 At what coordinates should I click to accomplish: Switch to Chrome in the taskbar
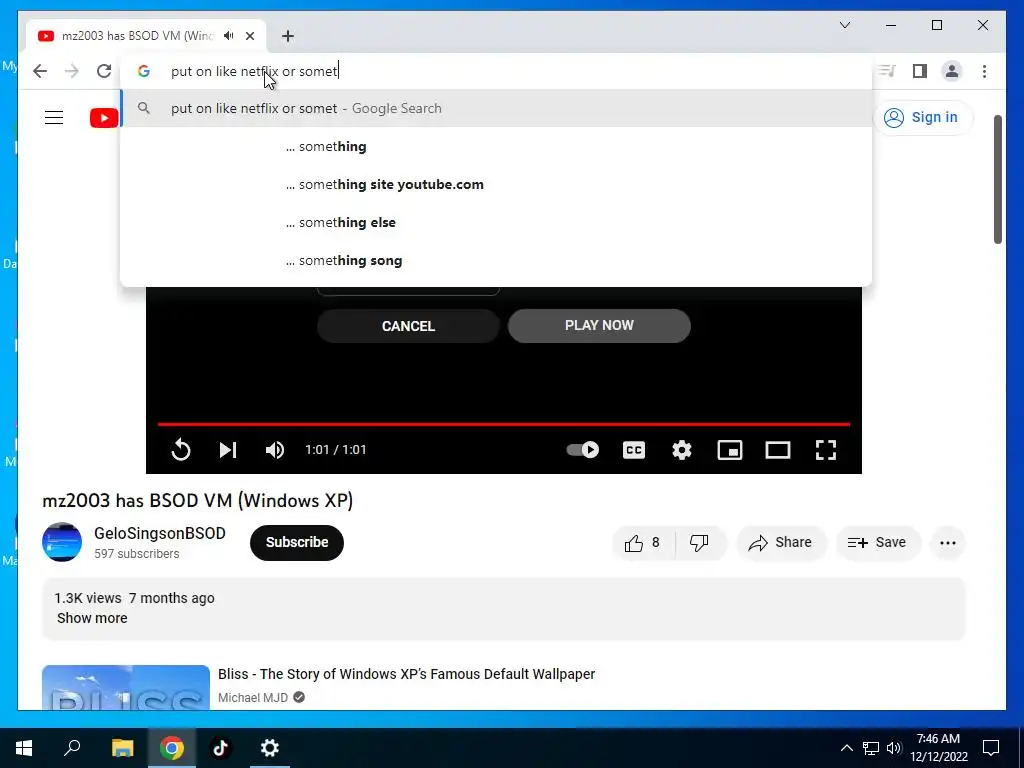point(172,748)
